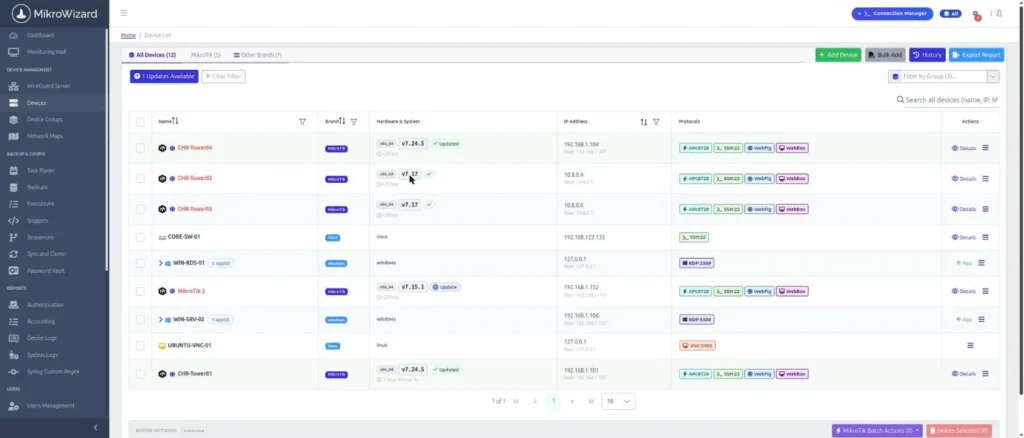Open notifications icon with red badge
This screenshot has height=438, width=1024.
tap(976, 14)
